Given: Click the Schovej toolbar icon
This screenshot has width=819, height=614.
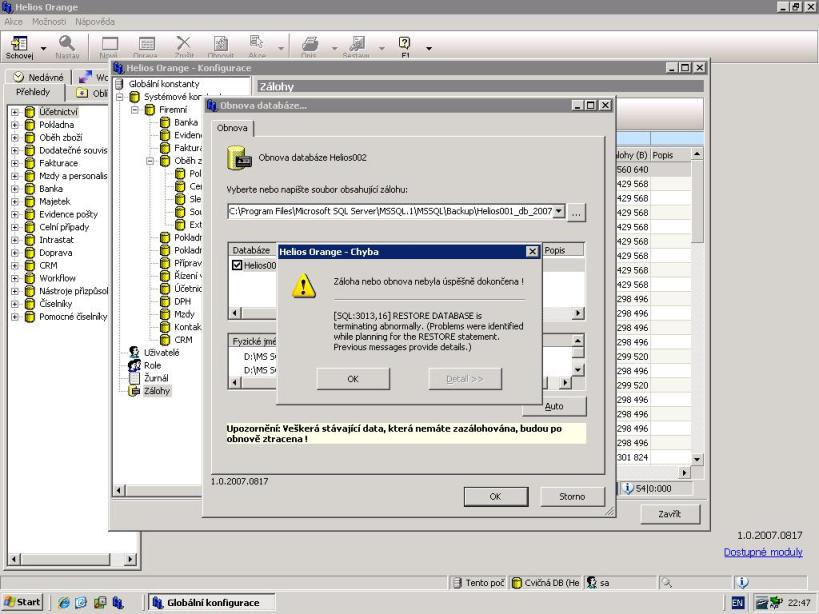Looking at the screenshot, I should pos(19,43).
